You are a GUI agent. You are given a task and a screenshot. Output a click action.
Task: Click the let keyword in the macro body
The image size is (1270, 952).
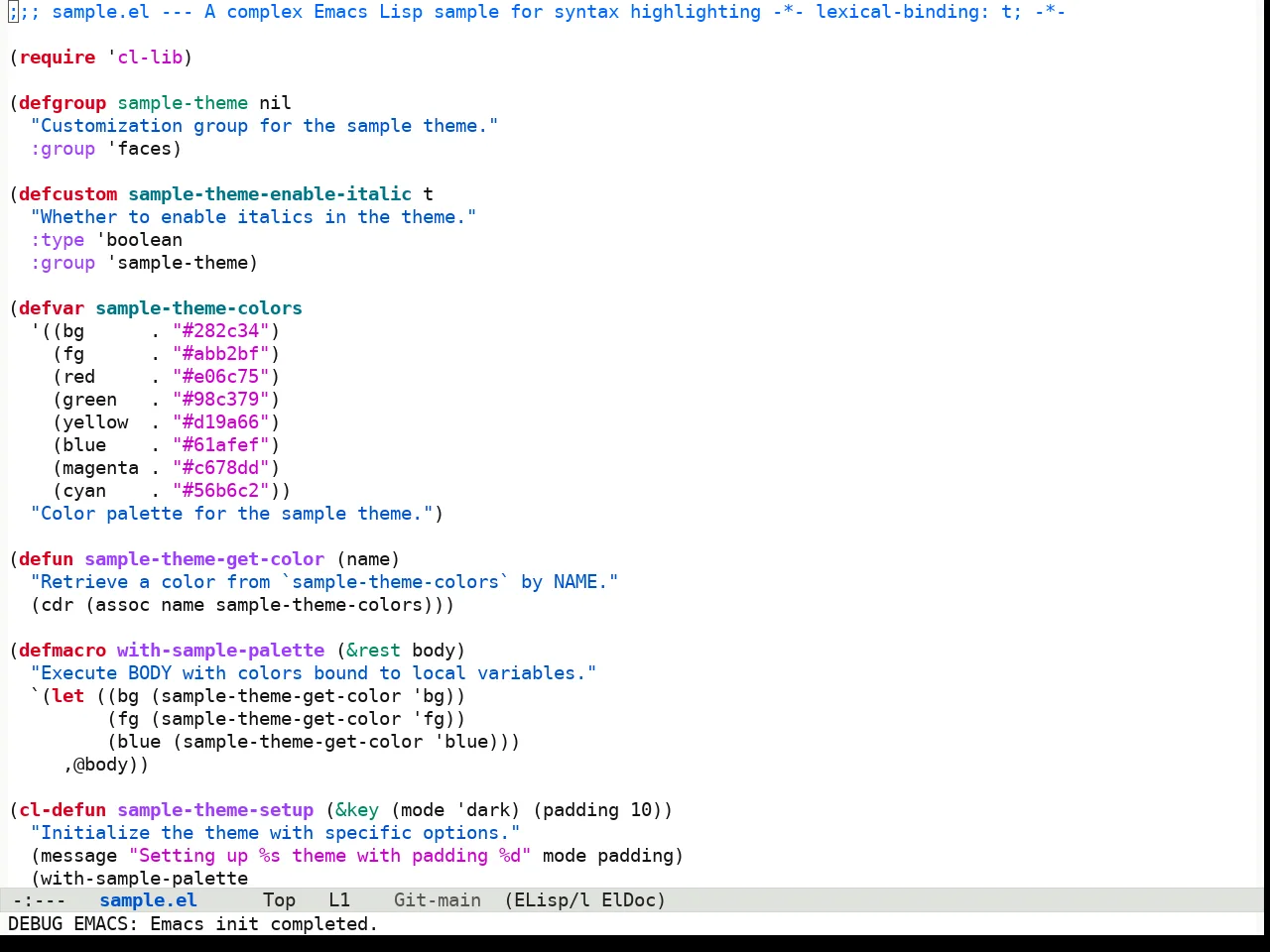(68, 695)
